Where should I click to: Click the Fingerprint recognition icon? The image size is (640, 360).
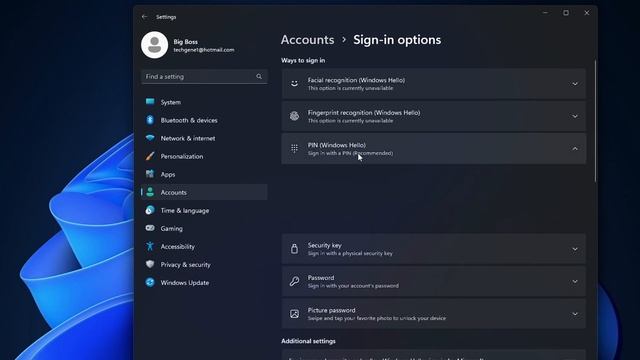[x=294, y=116]
